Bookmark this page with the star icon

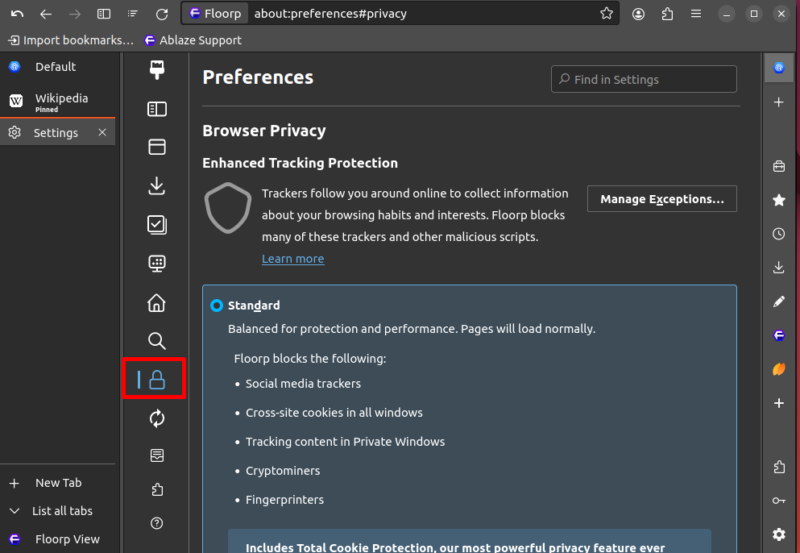click(606, 14)
